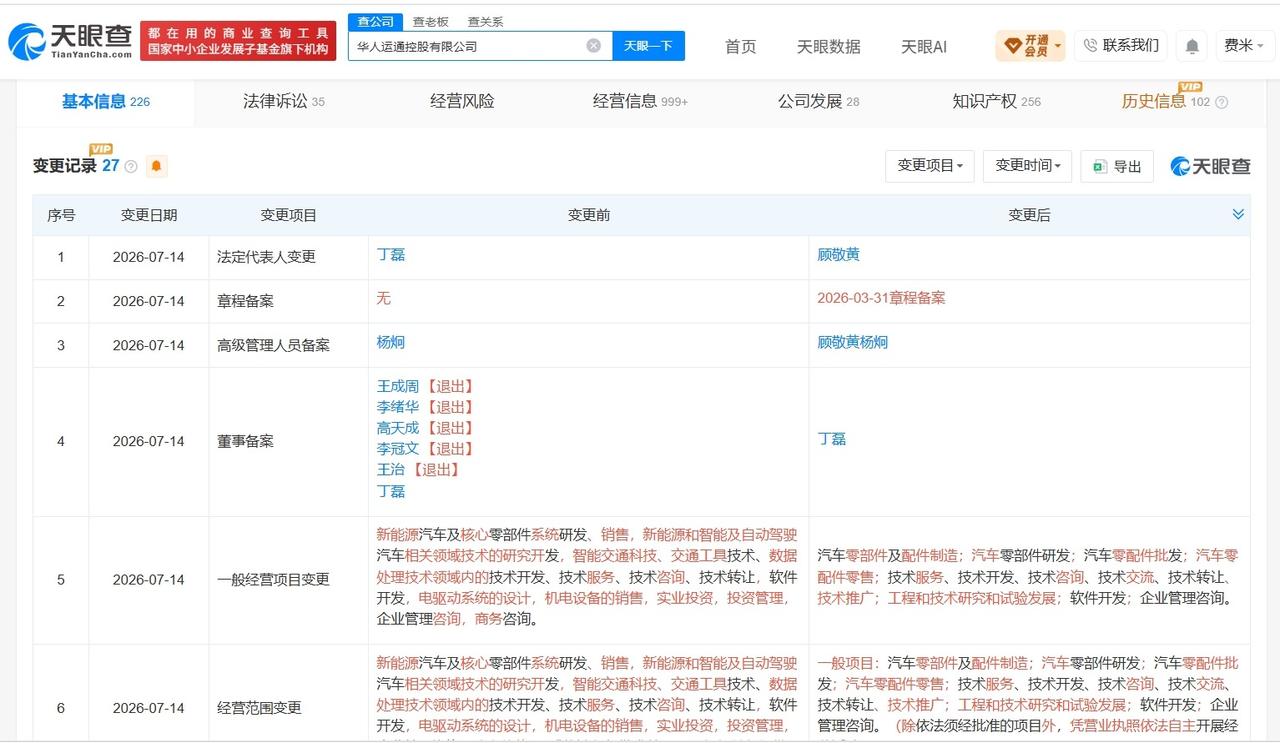1280x743 pixels.
Task: Switch to the 知识产权 tab
Action: (x=996, y=101)
